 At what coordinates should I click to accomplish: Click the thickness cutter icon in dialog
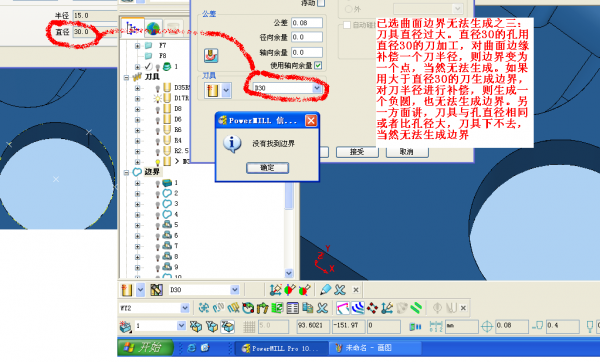pos(211,55)
